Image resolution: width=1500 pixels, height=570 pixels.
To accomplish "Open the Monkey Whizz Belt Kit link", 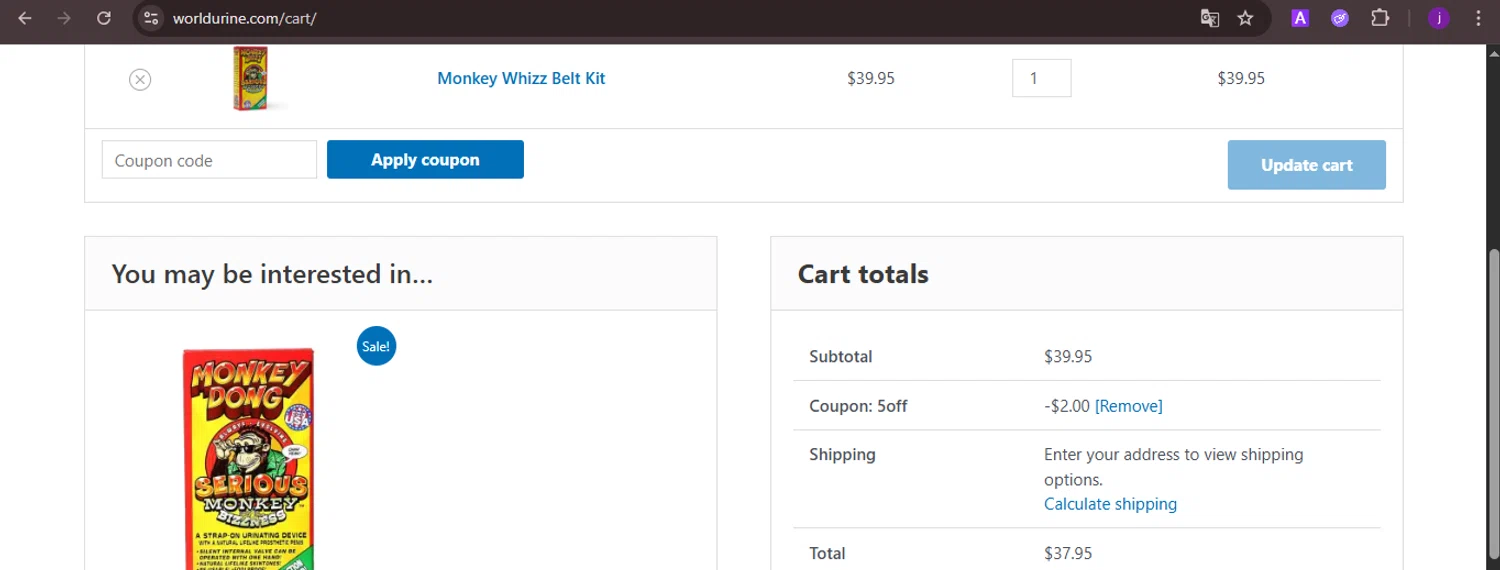I will tap(521, 78).
